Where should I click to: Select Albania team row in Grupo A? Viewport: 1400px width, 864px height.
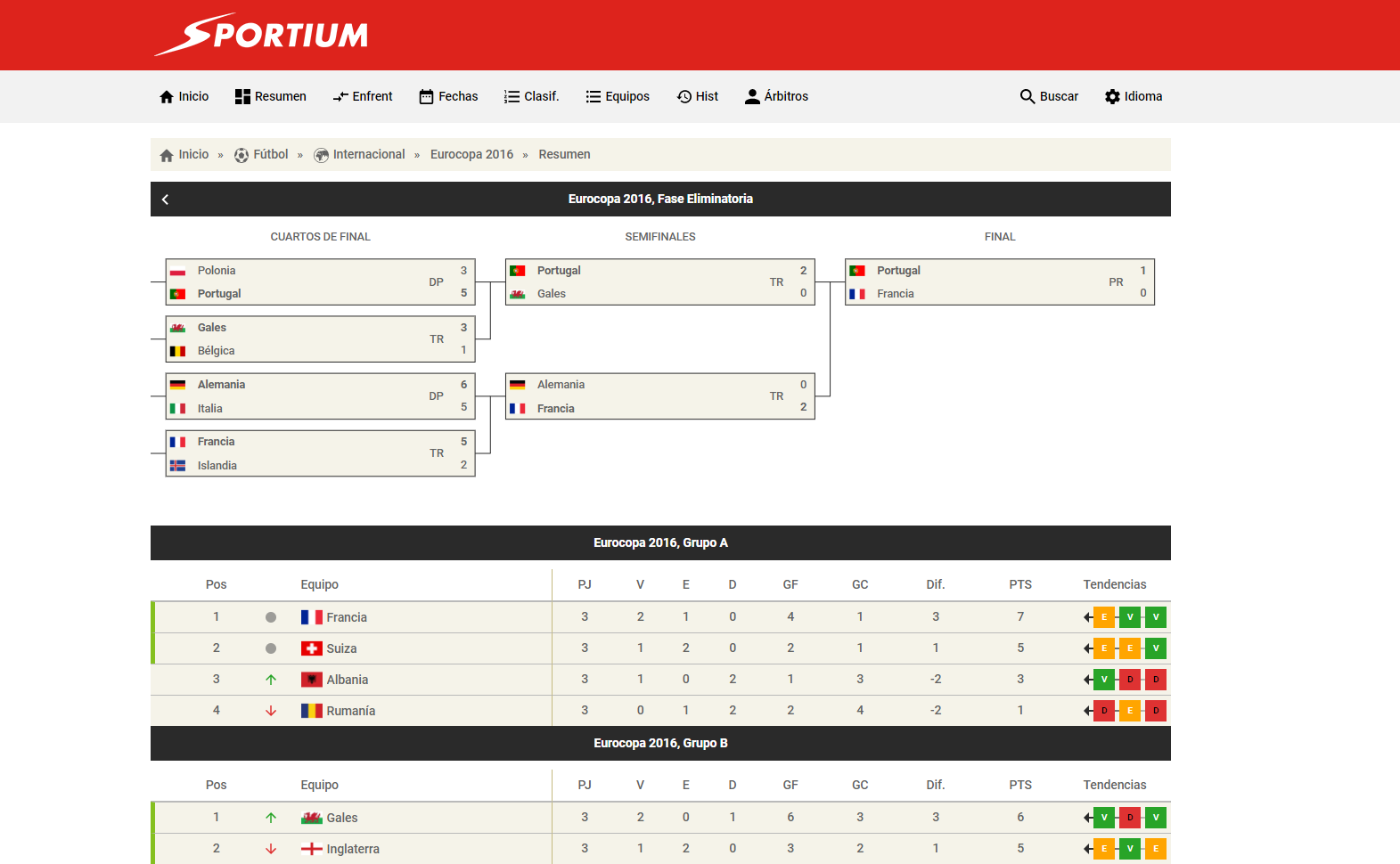coord(347,680)
